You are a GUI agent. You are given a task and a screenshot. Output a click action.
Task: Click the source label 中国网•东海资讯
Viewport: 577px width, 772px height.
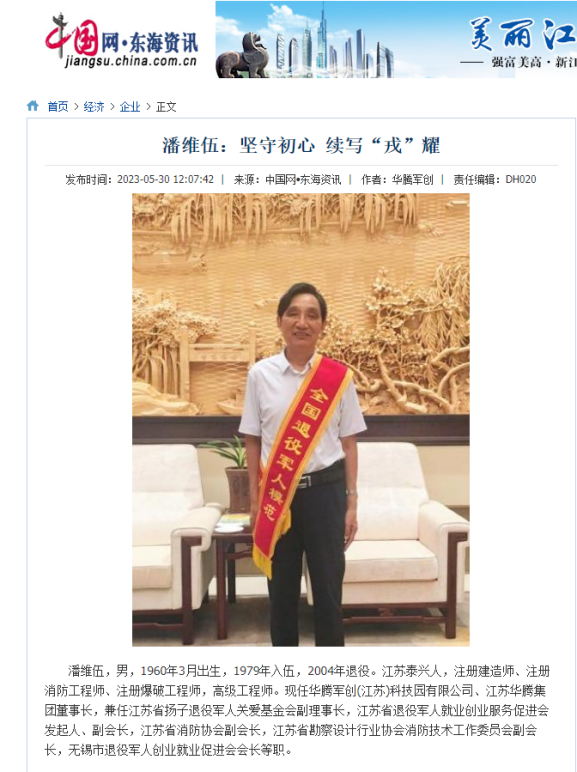click(303, 179)
